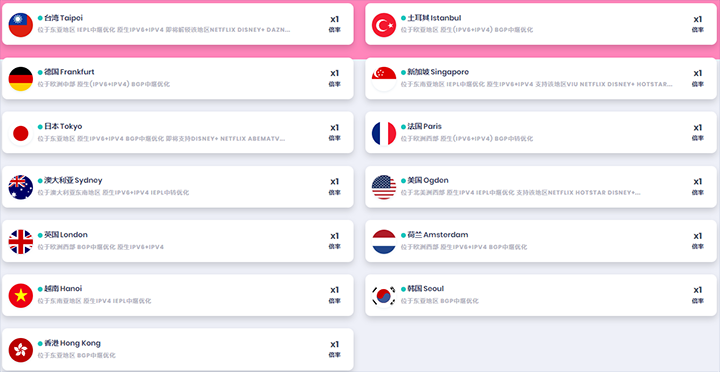
Task: Click the Taiwan flag icon
Action: point(21,25)
